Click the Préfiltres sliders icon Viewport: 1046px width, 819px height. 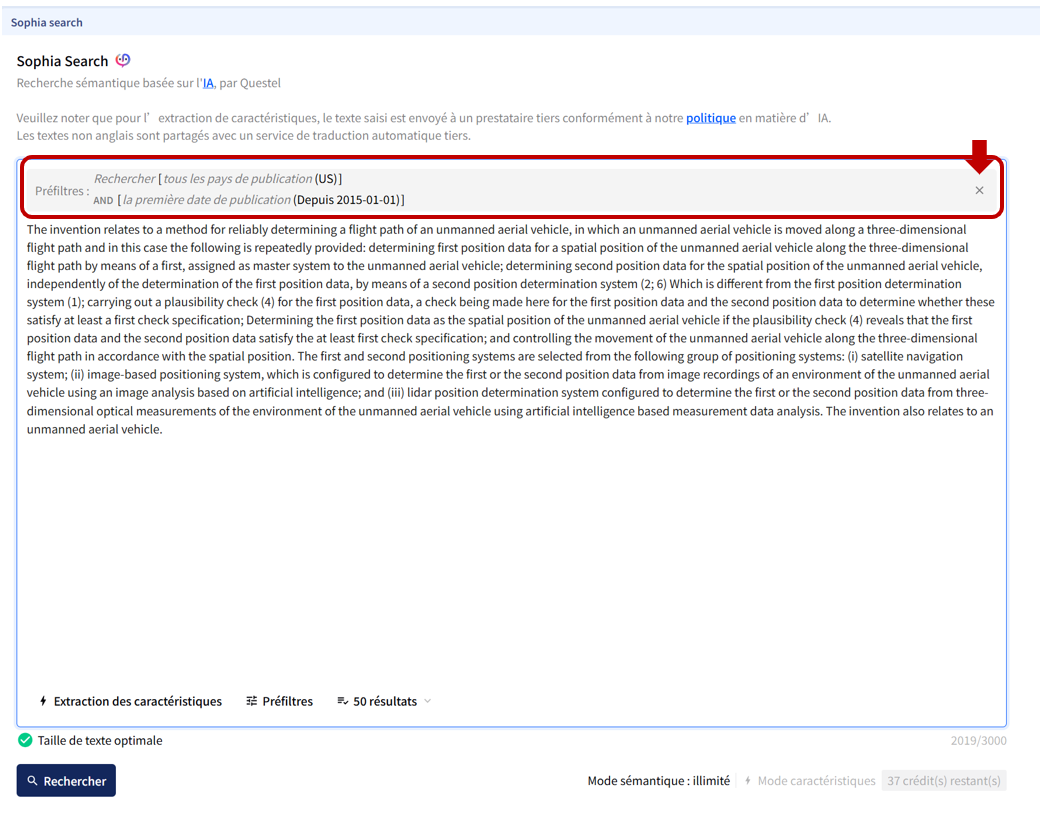251,701
